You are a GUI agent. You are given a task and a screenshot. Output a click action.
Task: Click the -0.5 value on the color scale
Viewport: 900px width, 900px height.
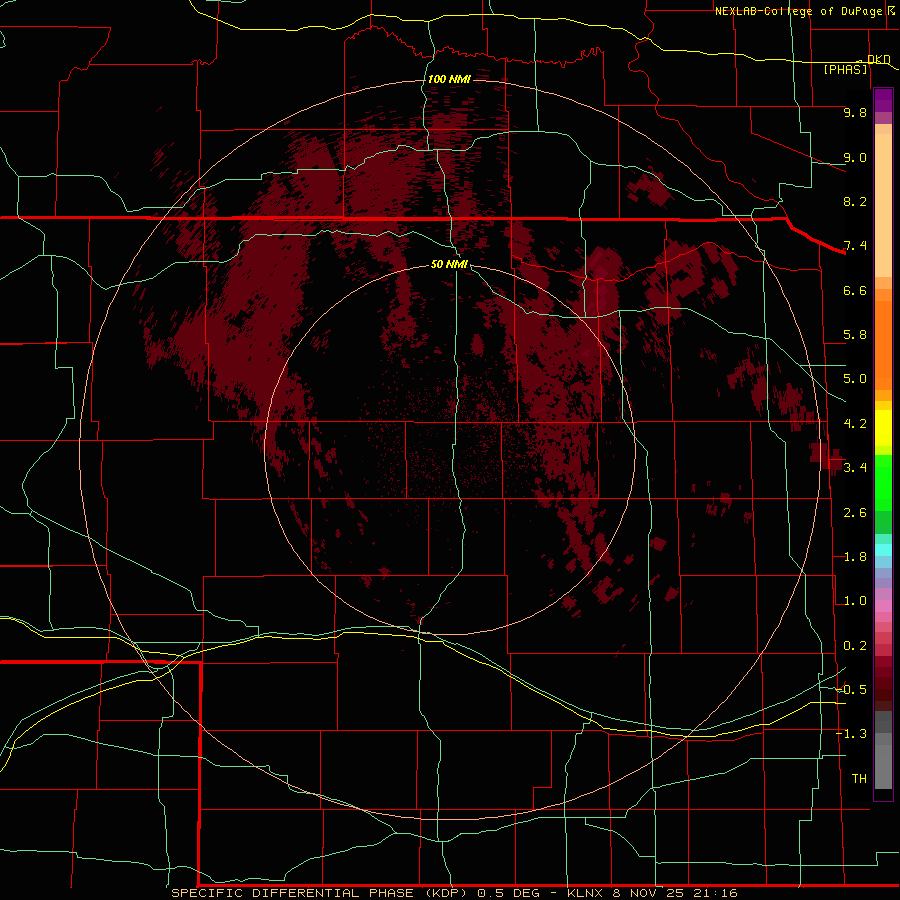852,690
